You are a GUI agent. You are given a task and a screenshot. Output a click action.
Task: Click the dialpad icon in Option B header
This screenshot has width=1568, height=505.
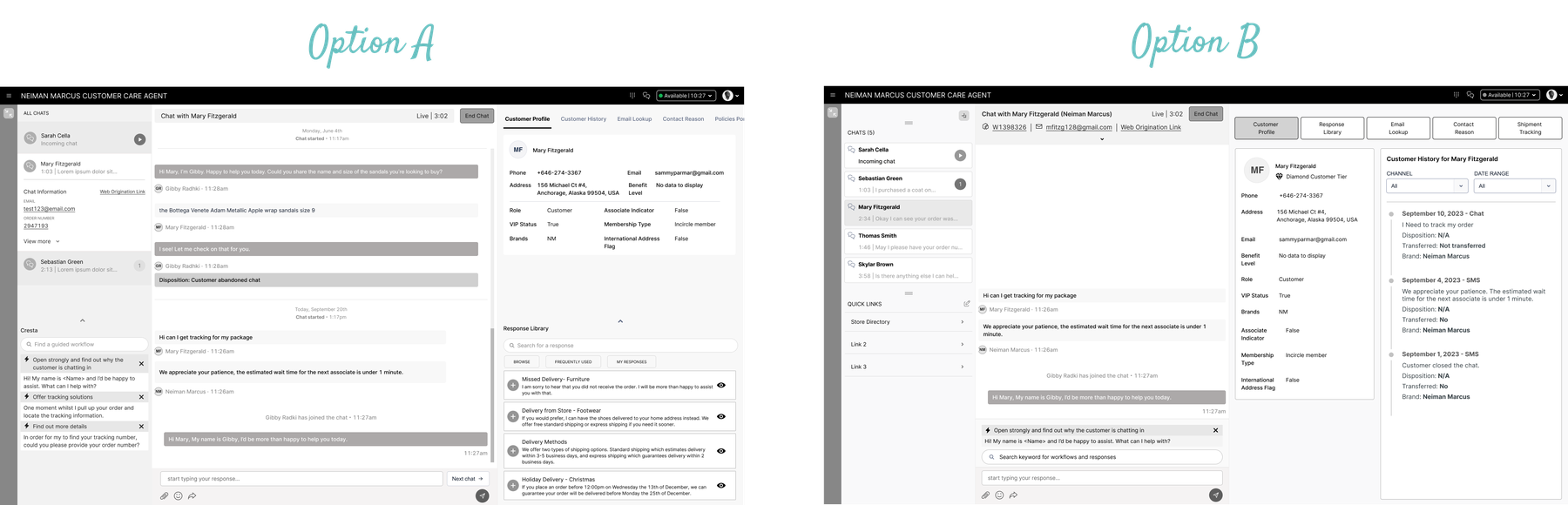(1456, 95)
